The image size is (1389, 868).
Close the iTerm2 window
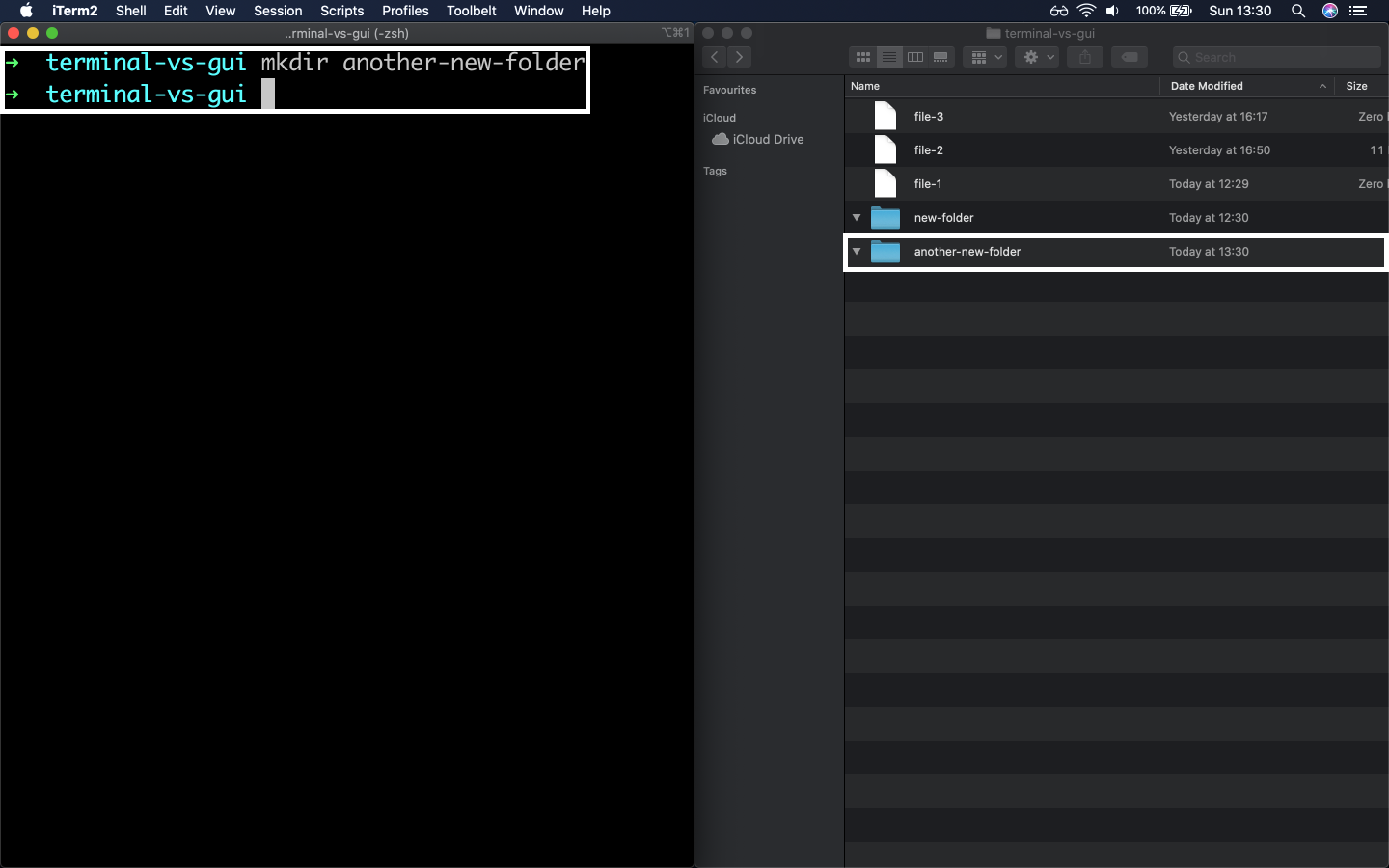coord(14,33)
